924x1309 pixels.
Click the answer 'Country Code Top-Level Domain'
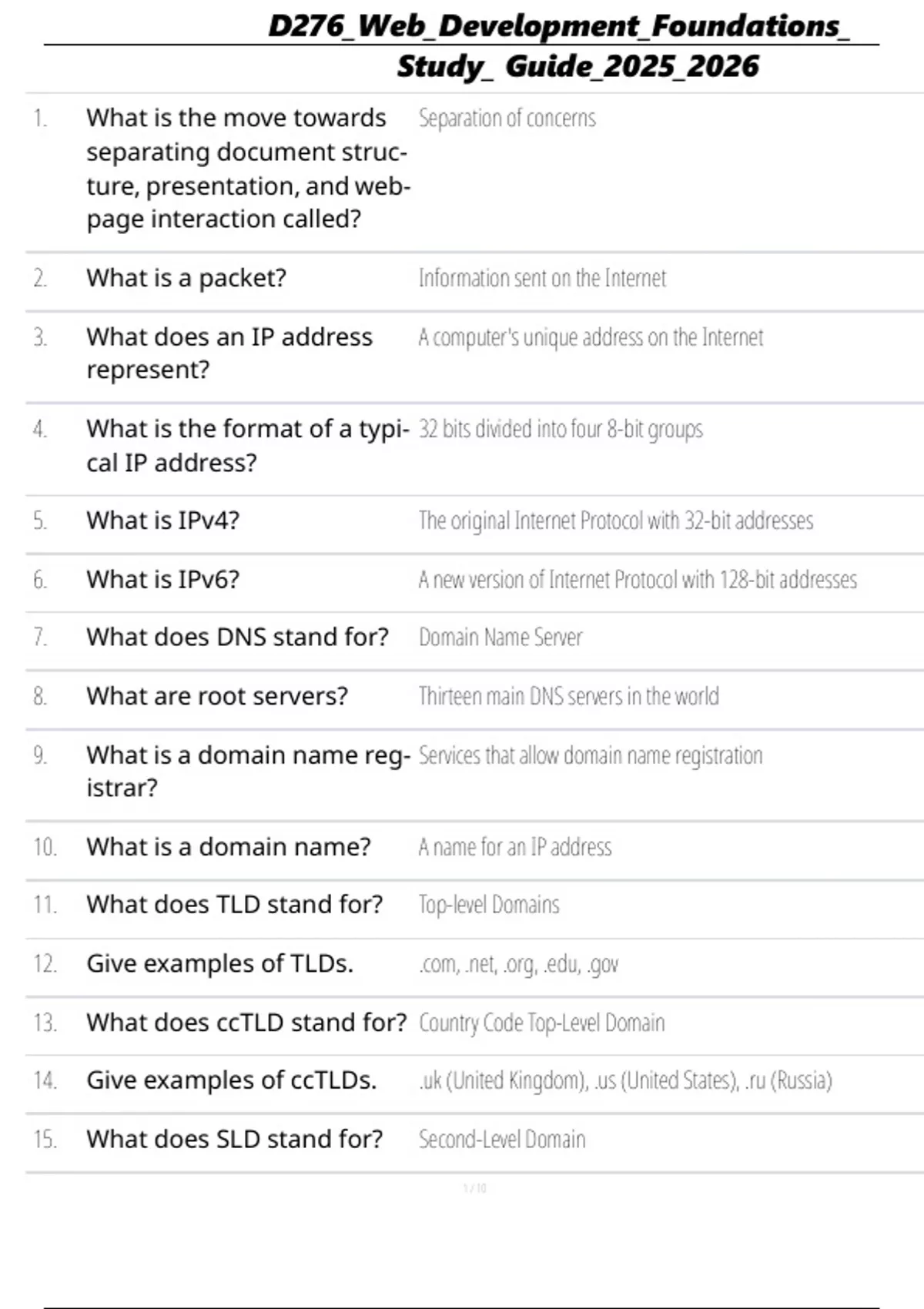pos(541,1023)
